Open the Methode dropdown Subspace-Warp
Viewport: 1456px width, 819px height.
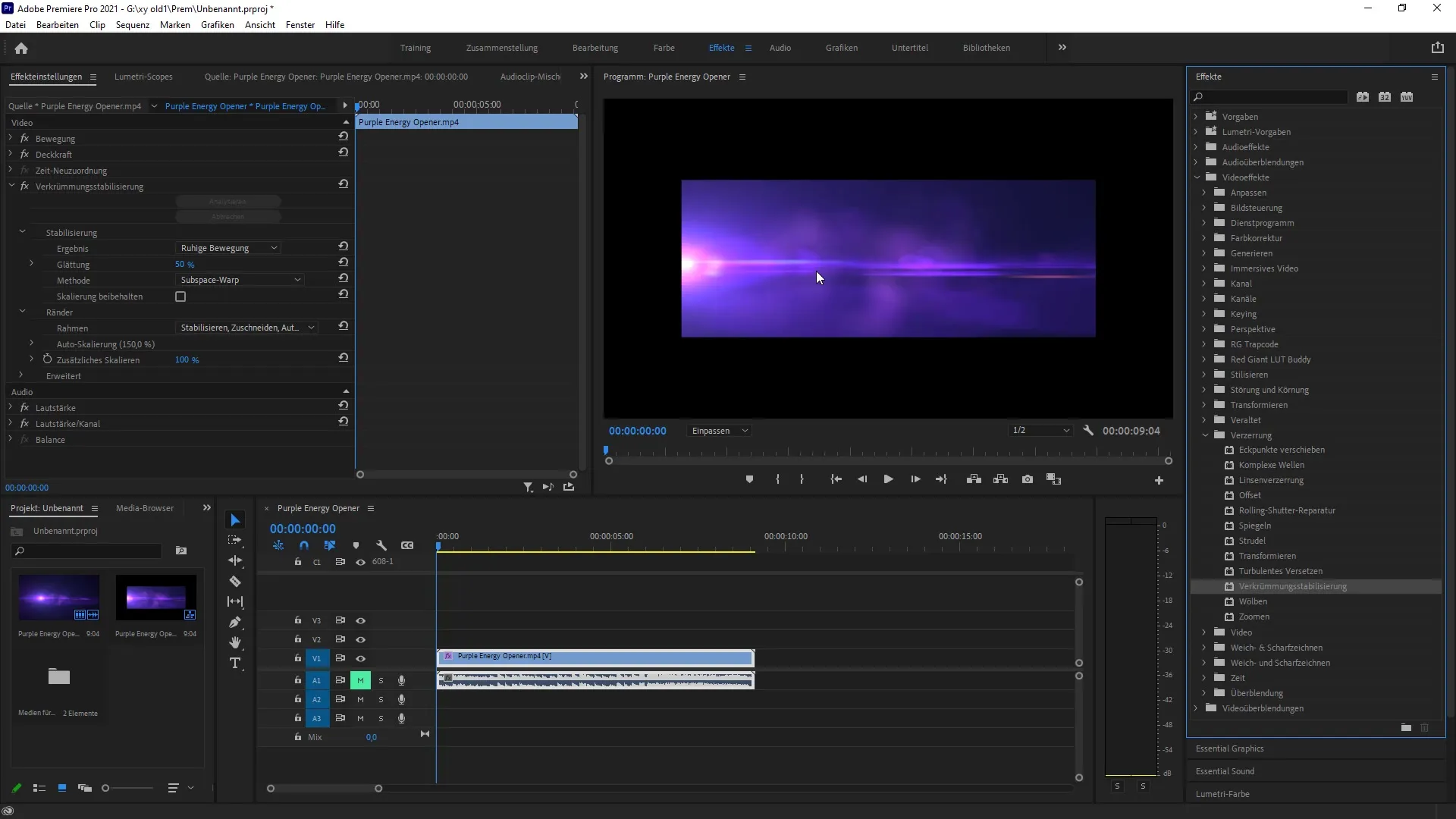[240, 280]
